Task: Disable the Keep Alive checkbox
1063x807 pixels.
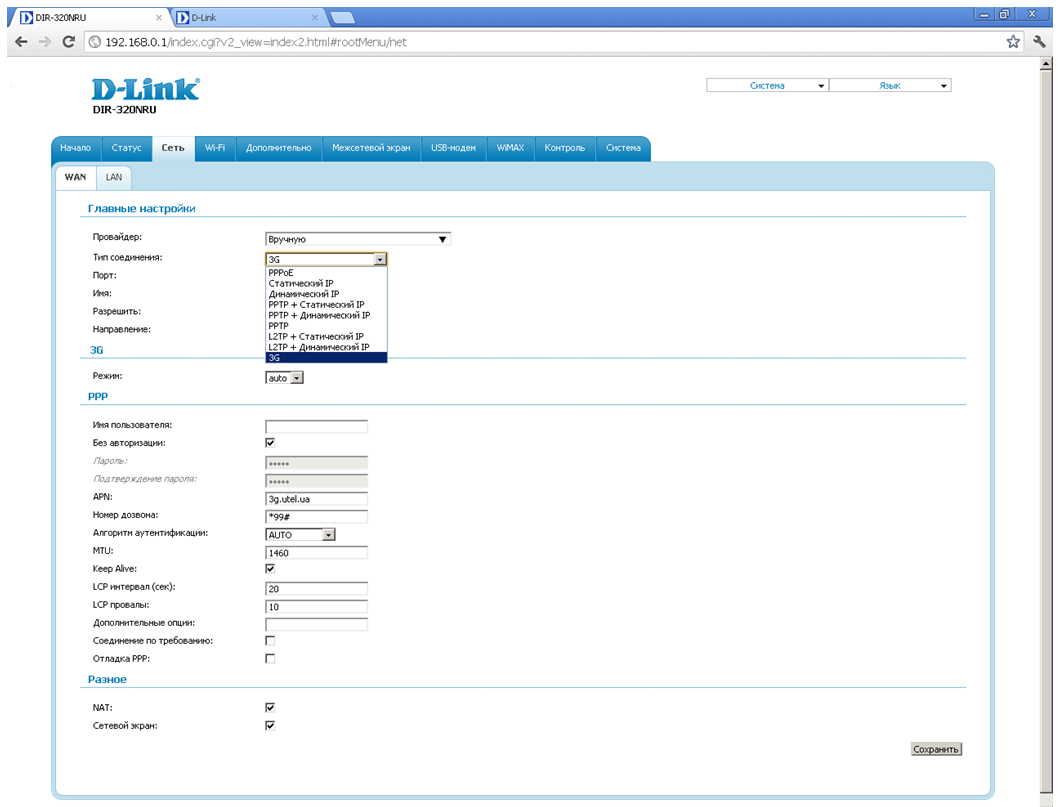Action: 270,569
